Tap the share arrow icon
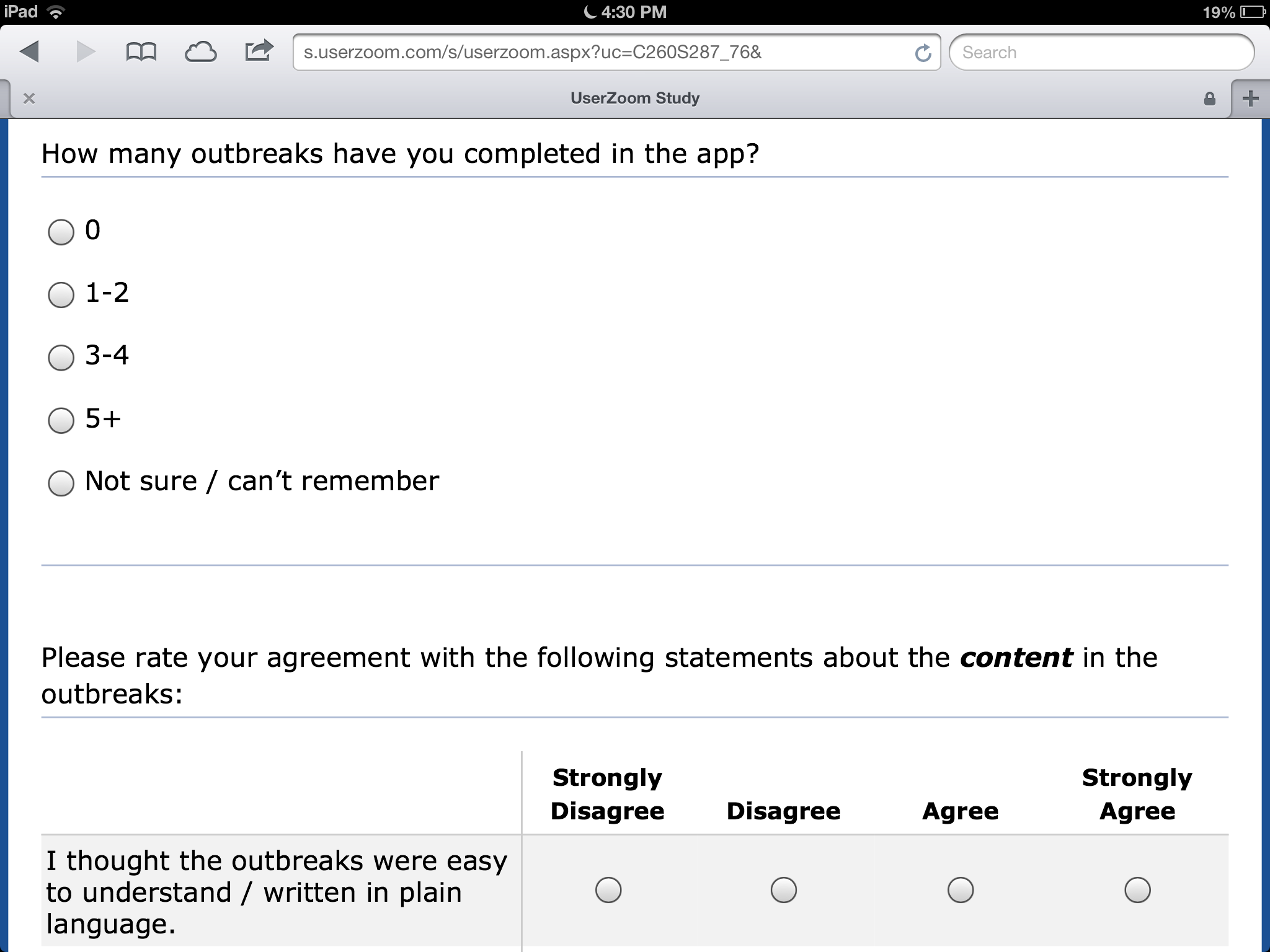The height and width of the screenshot is (952, 1270). click(x=259, y=51)
